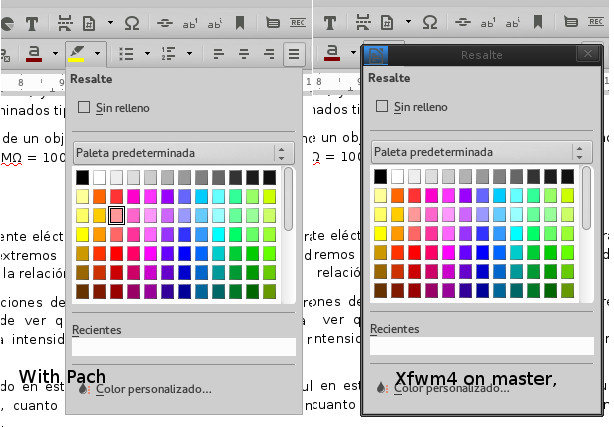Open 'Paleta predeterminada' dropdown in left panel
This screenshot has width=614, height=427.
(x=181, y=153)
